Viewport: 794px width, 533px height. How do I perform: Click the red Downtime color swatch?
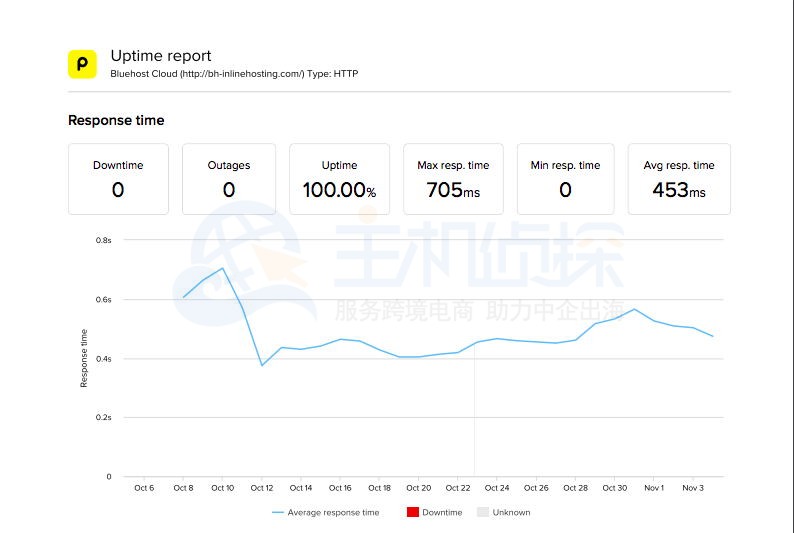pos(413,513)
